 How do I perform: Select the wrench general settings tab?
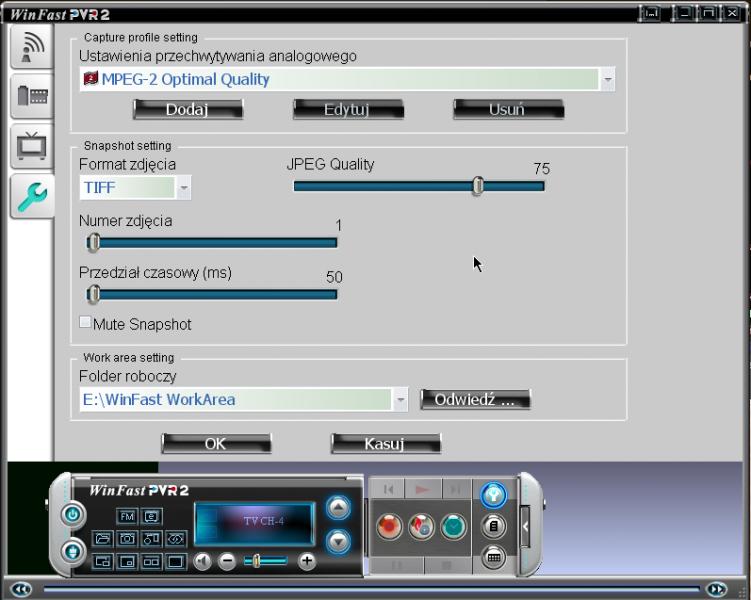tap(32, 196)
